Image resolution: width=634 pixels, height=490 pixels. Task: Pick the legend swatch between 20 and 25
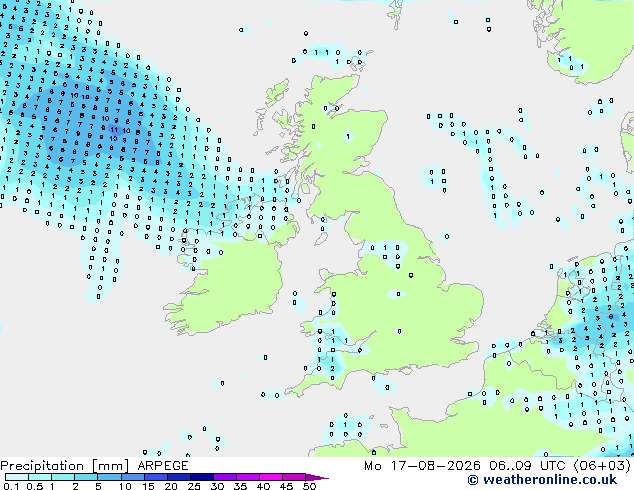178,477
